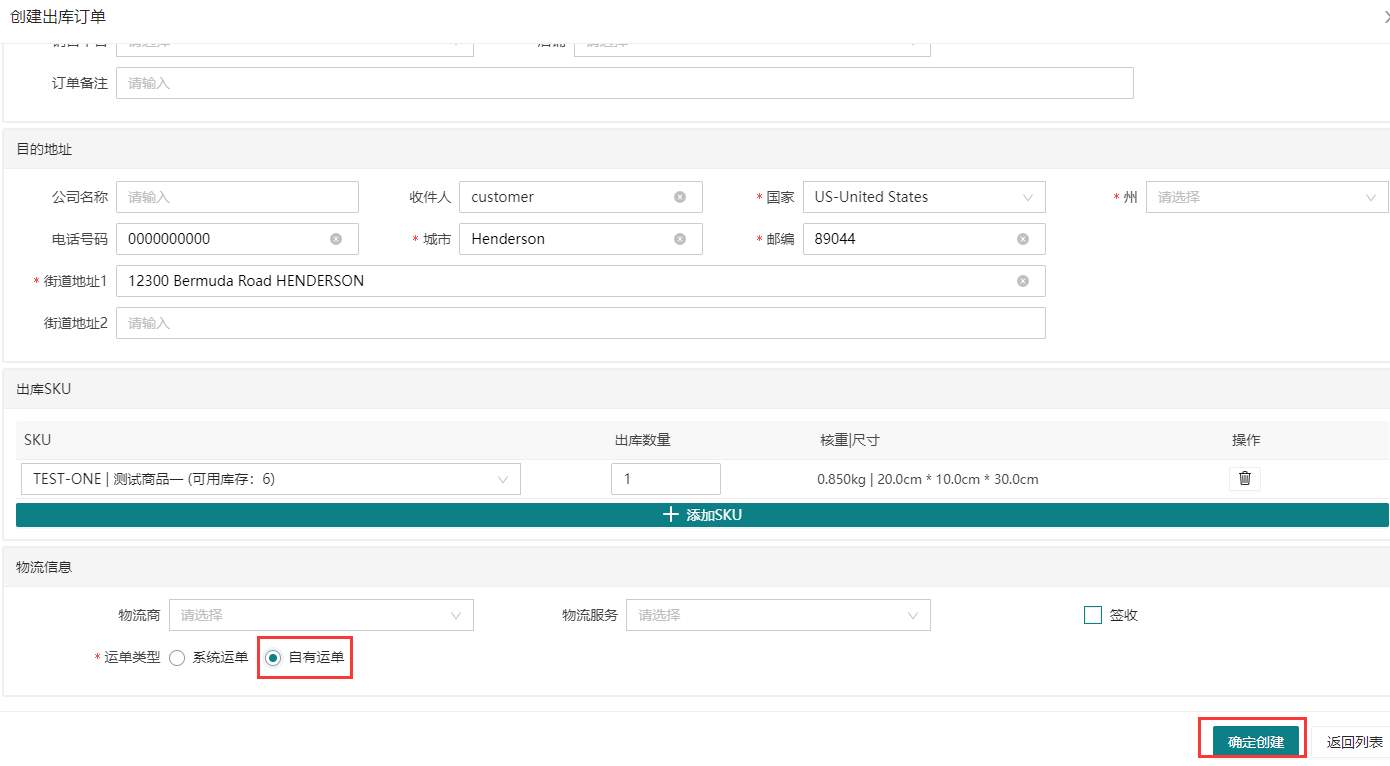
Task: Clear the phone number 0000000000 field
Action: pos(336,239)
